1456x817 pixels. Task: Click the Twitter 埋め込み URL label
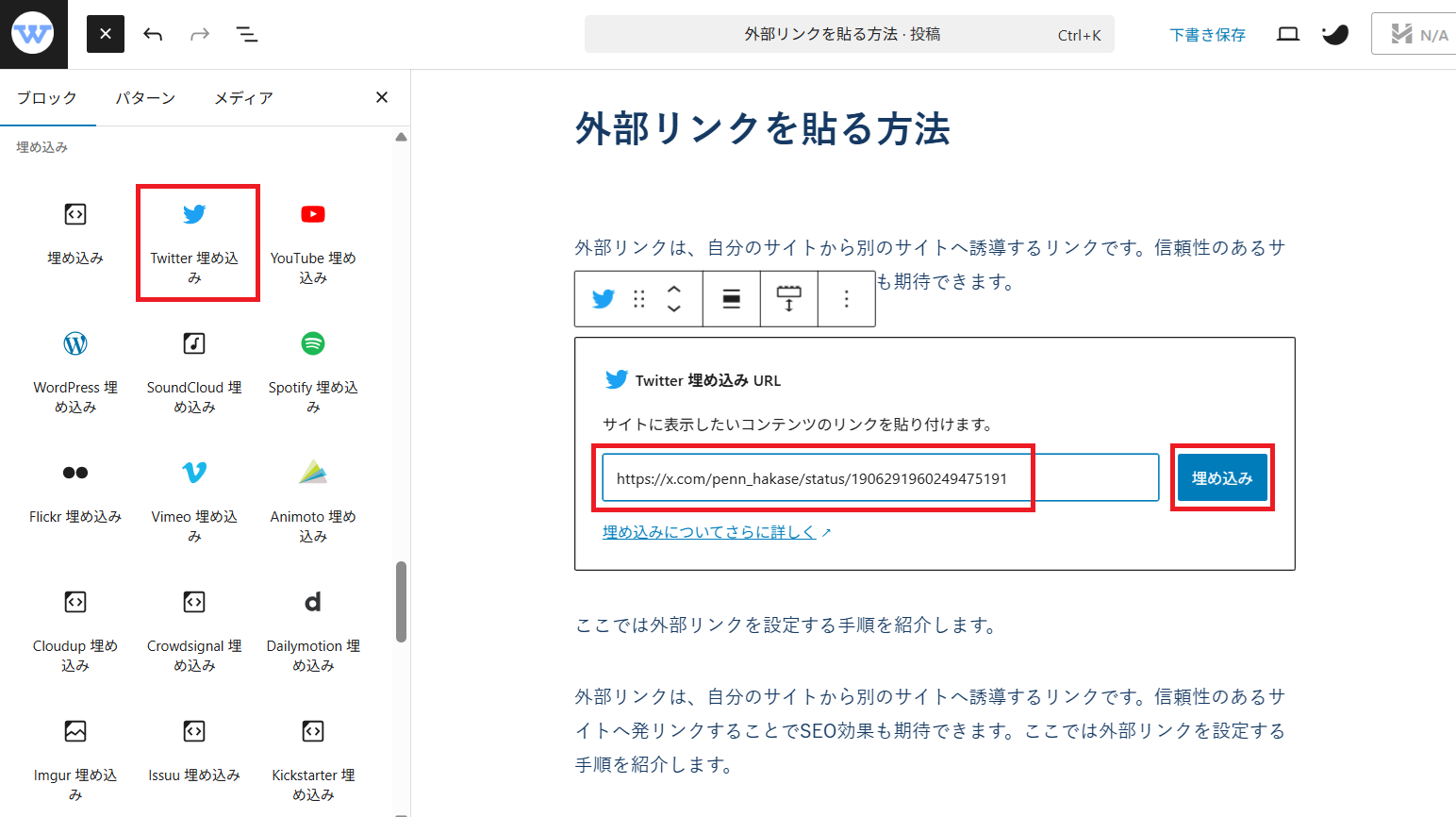tap(708, 380)
